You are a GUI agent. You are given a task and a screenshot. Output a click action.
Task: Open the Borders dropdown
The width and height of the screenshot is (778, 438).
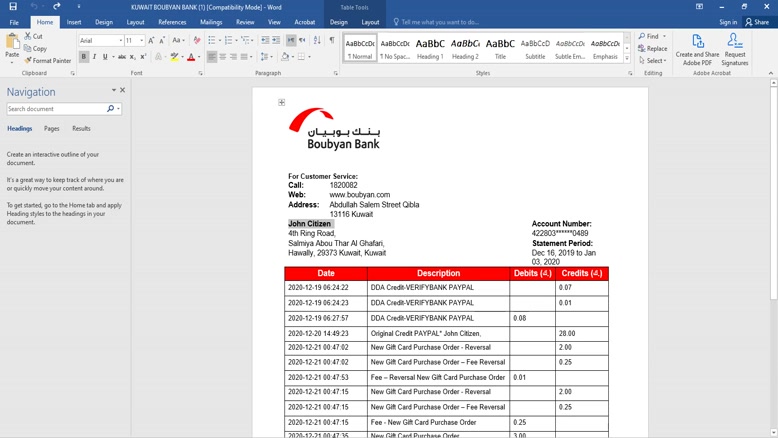click(309, 57)
